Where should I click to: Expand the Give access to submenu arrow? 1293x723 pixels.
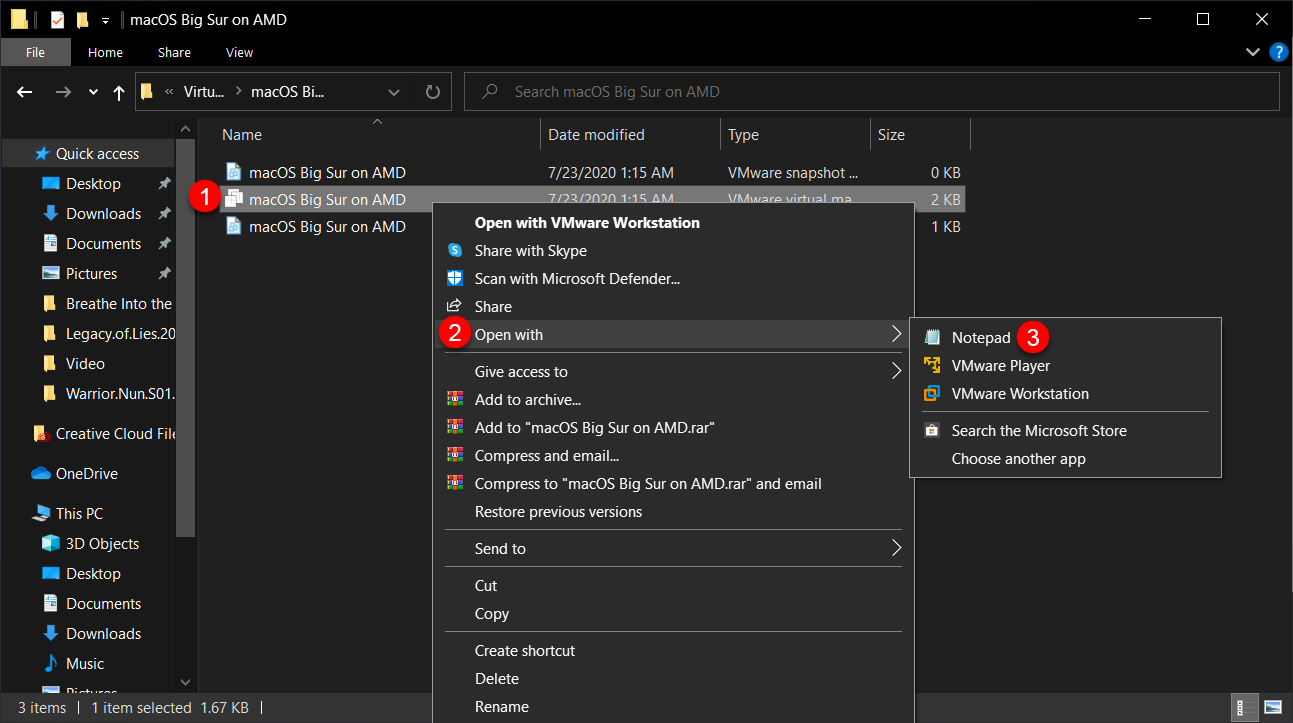coord(896,372)
